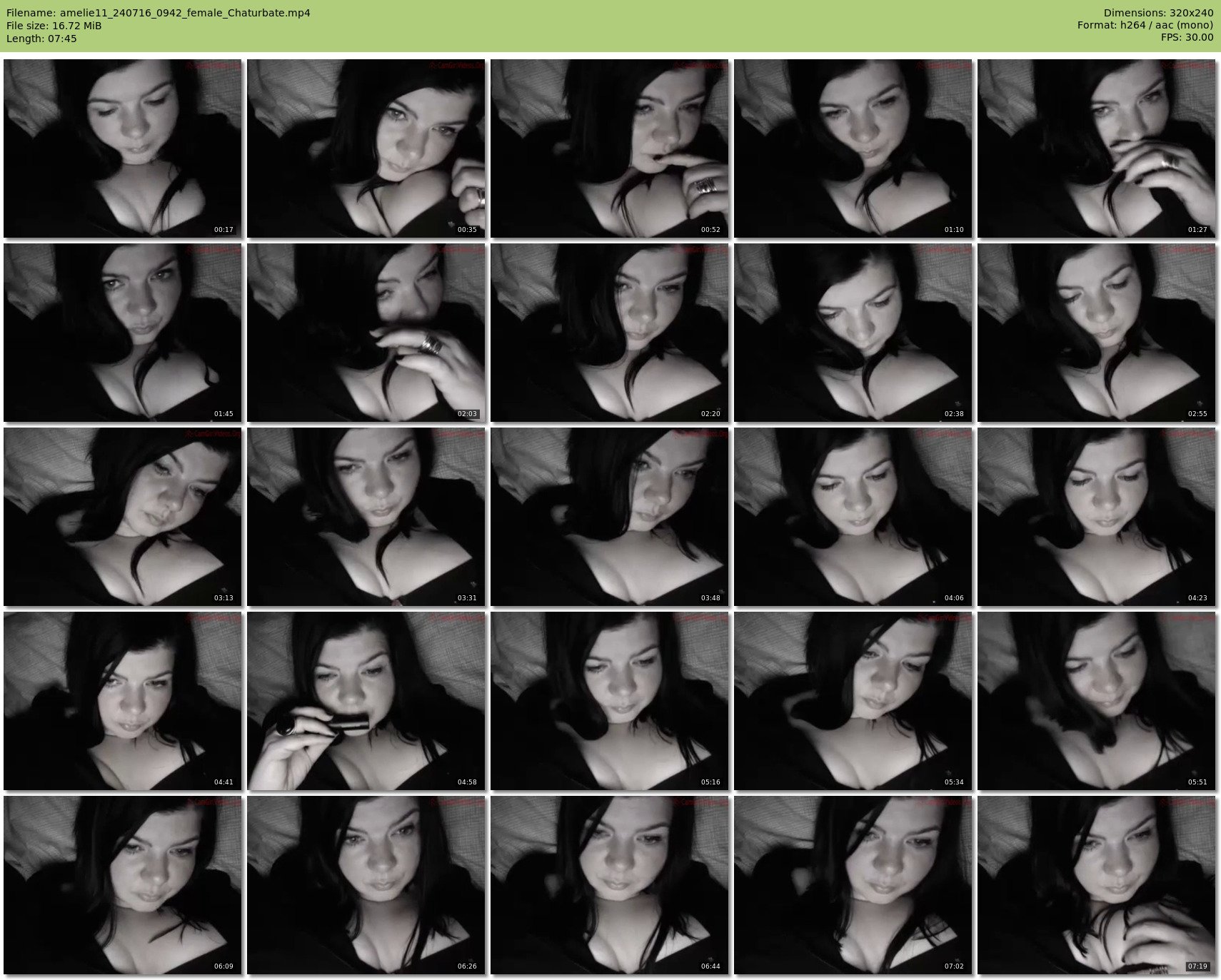Viewport: 1221px width, 980px height.
Task: Click the thumbnail timestamped 00:17
Action: pos(123,148)
